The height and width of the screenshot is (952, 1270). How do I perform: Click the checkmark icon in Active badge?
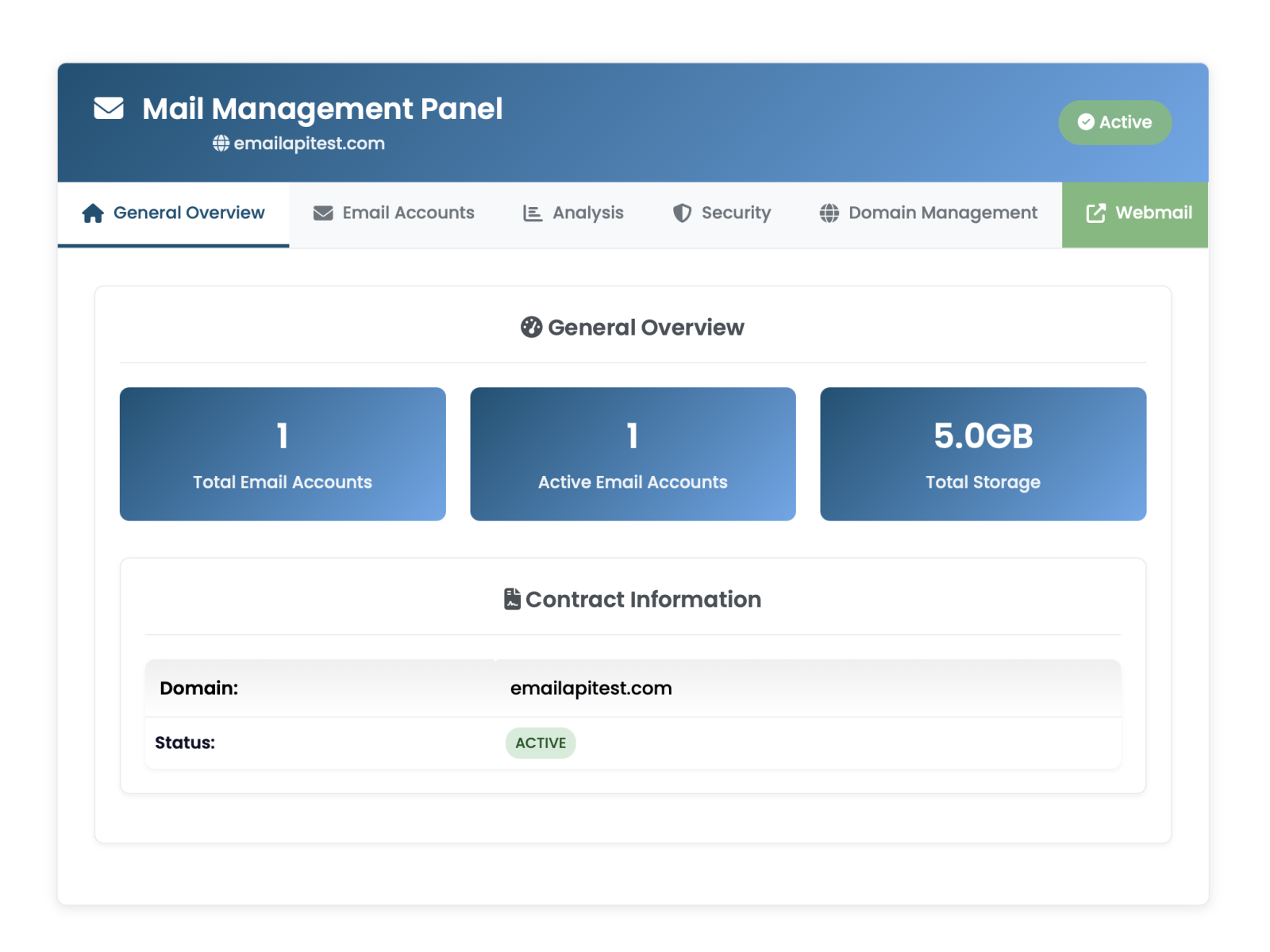pos(1085,122)
